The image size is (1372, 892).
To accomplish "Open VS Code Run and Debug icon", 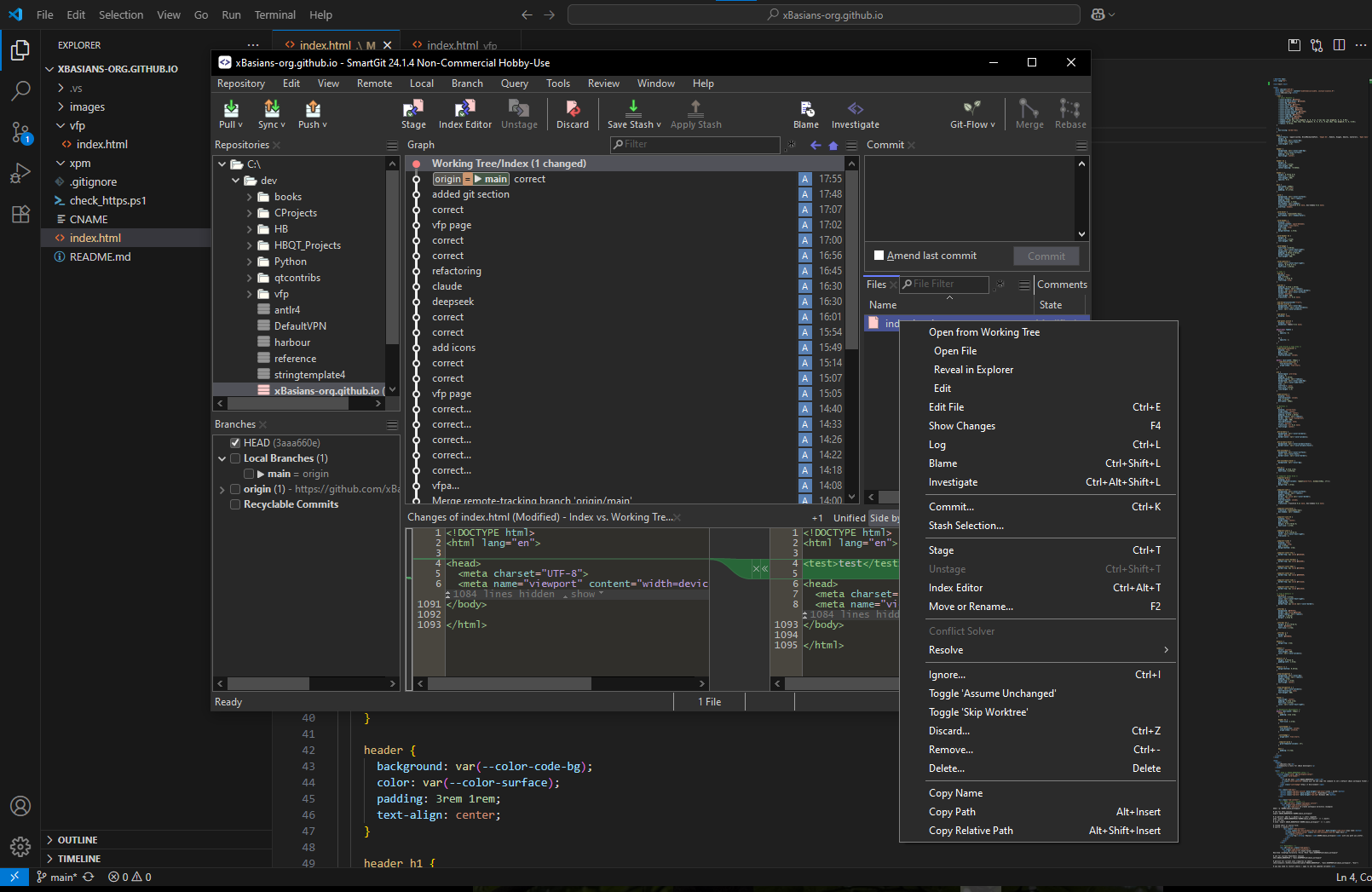I will [20, 173].
